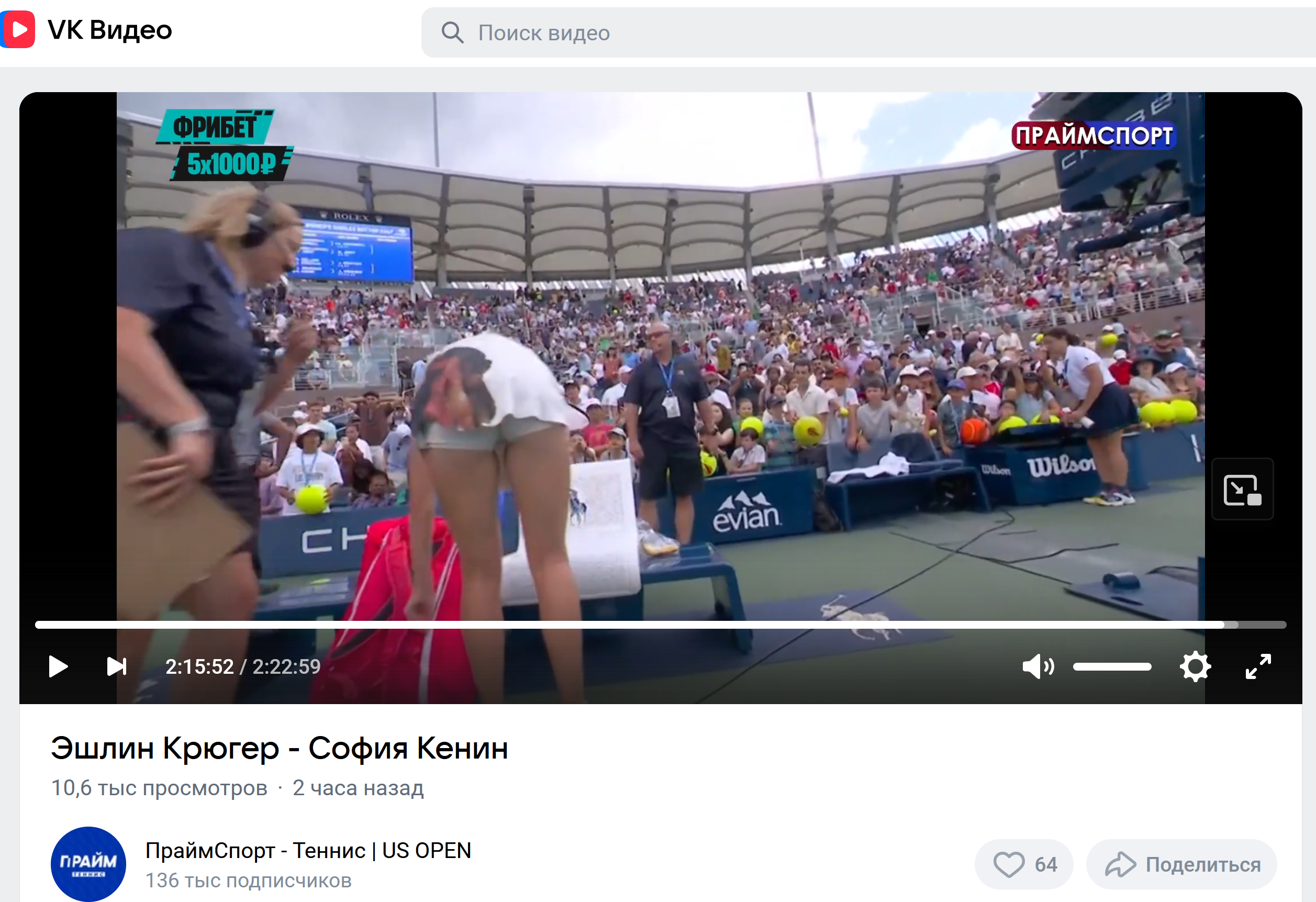The image size is (1316, 902).
Task: Click the Эшлин Крюгер - София Кенин title
Action: pos(280,748)
